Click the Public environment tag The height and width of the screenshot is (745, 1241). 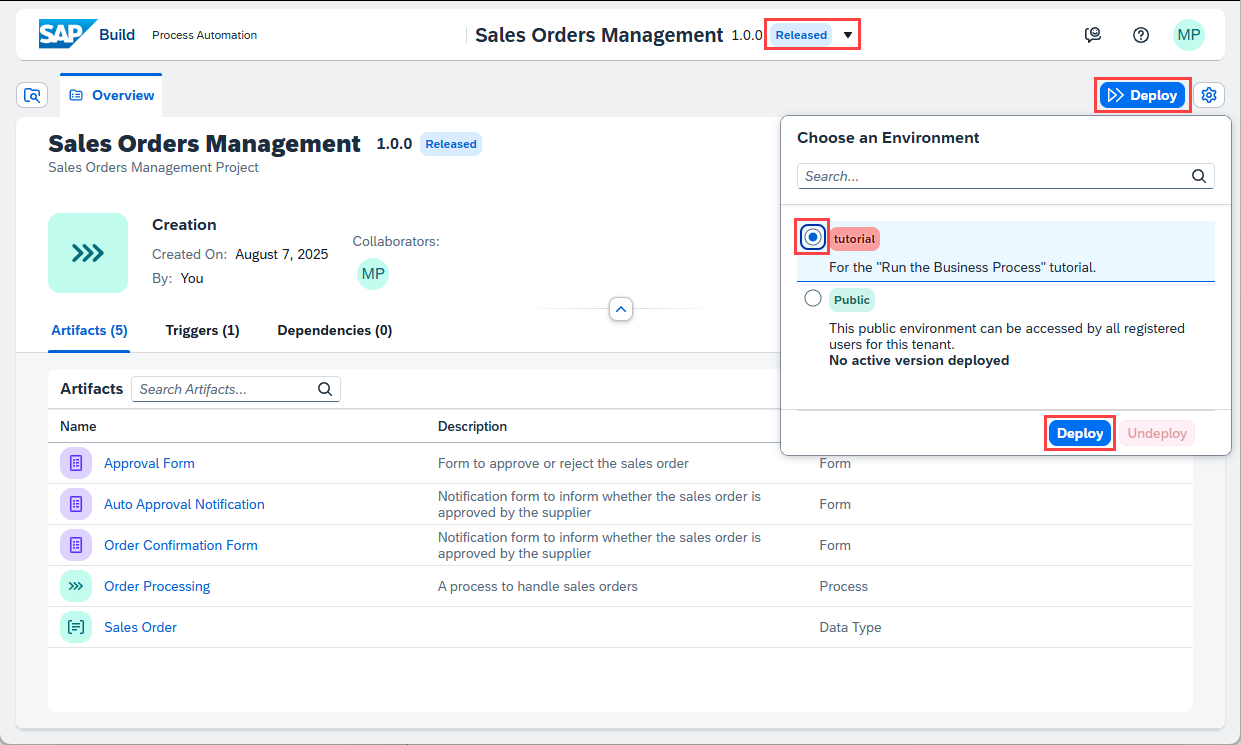pos(852,300)
